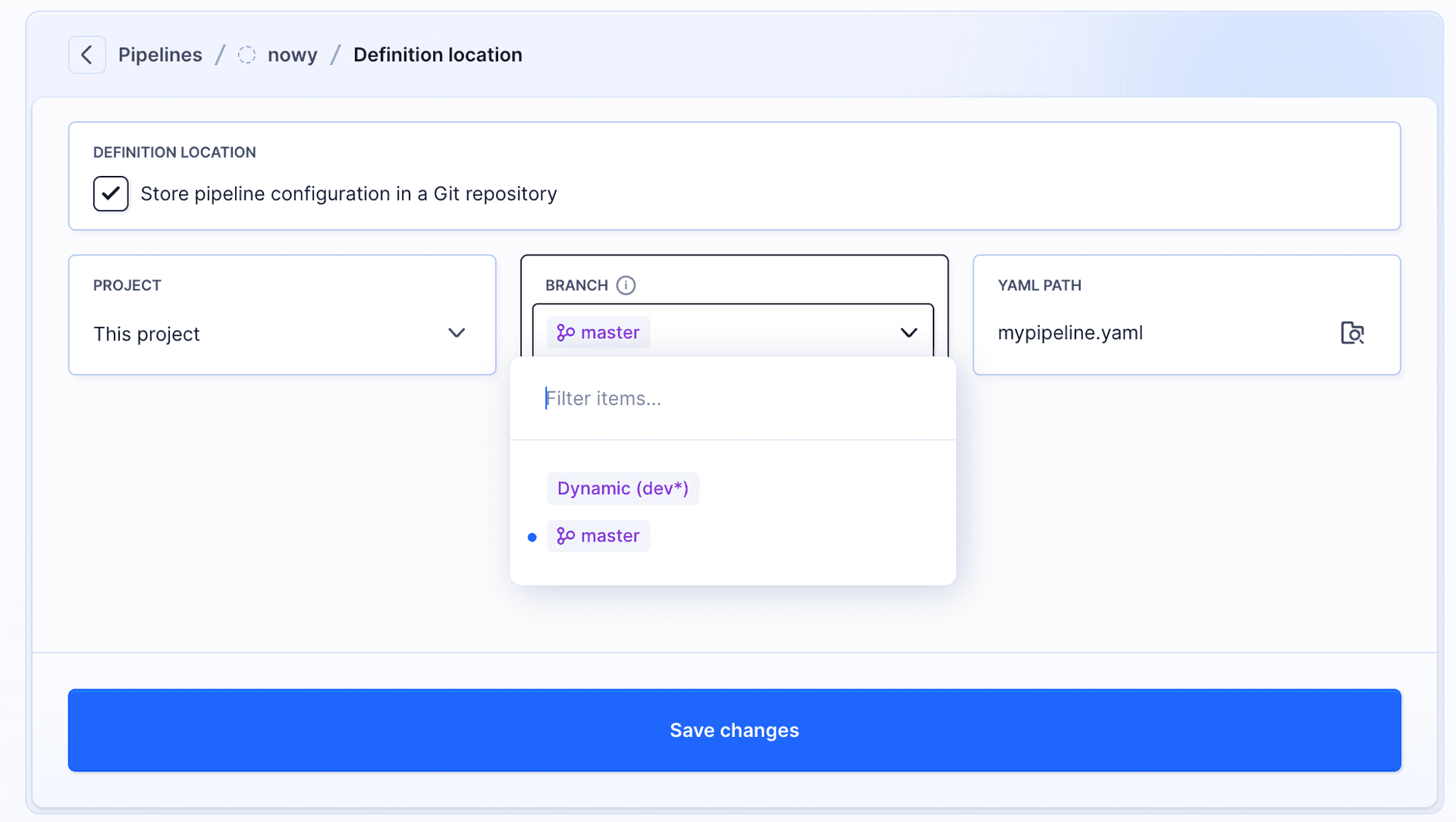Image resolution: width=1456 pixels, height=822 pixels.
Task: Click the slash separator after Pipelines
Action: coord(220,54)
